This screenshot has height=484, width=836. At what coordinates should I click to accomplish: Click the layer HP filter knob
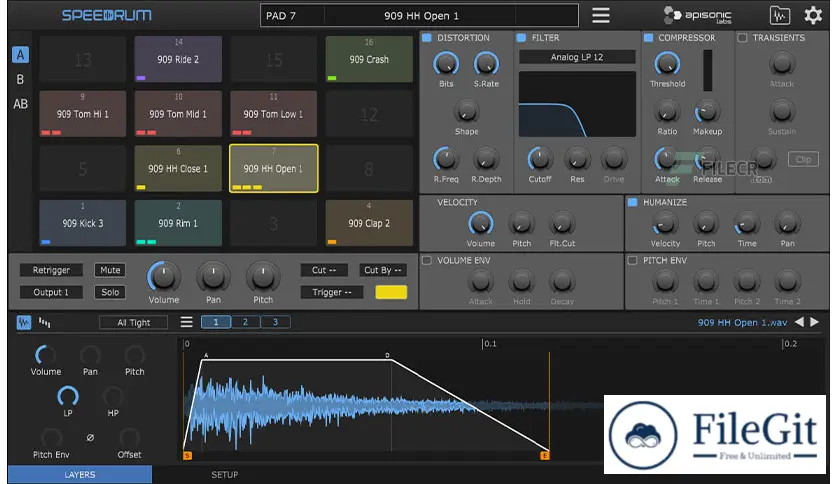pos(112,397)
